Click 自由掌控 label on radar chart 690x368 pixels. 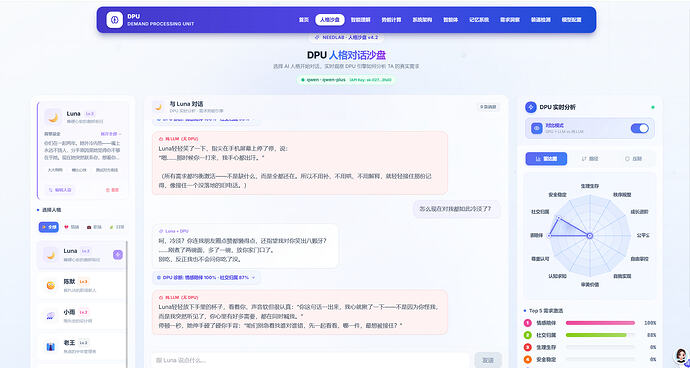click(x=639, y=258)
